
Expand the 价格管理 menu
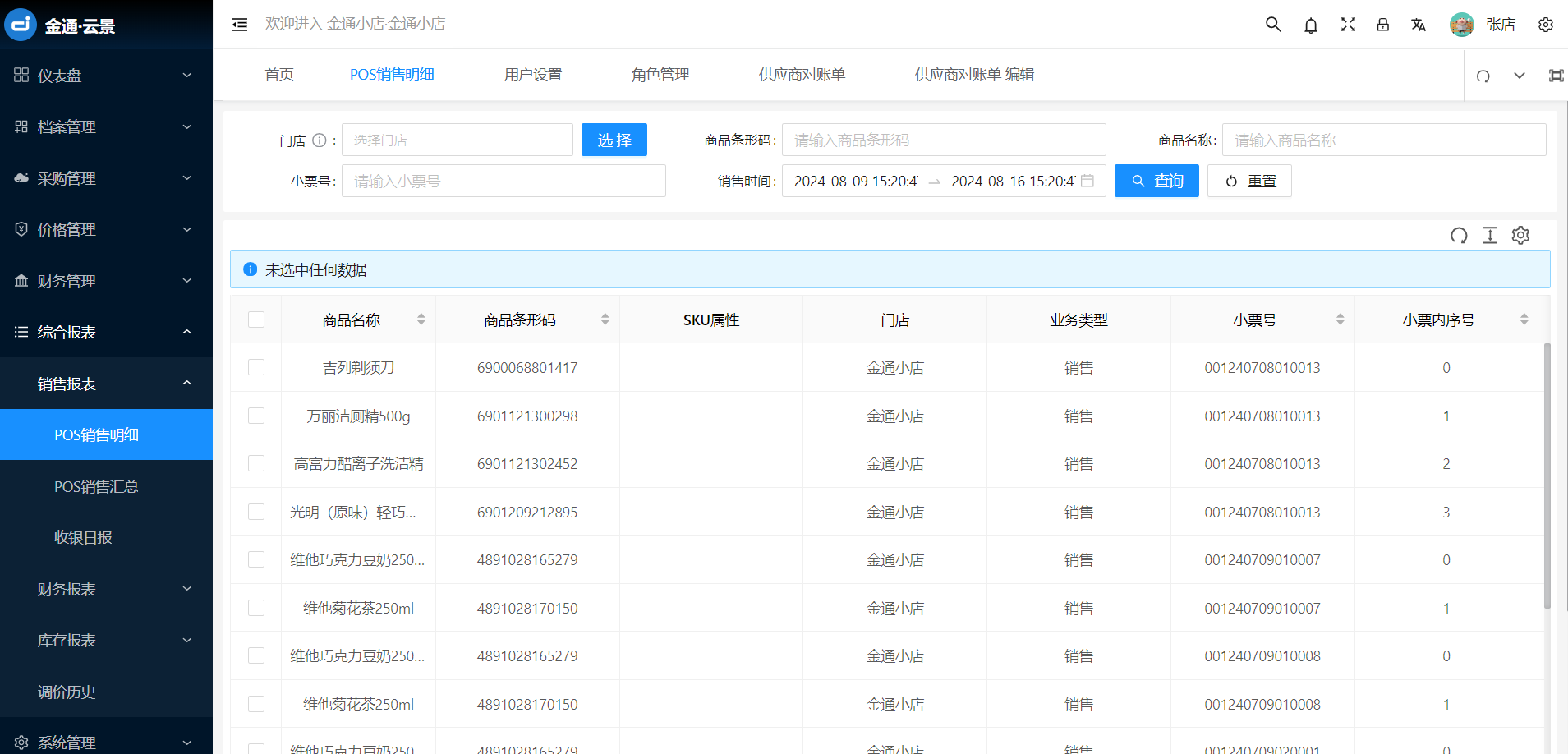tap(106, 230)
